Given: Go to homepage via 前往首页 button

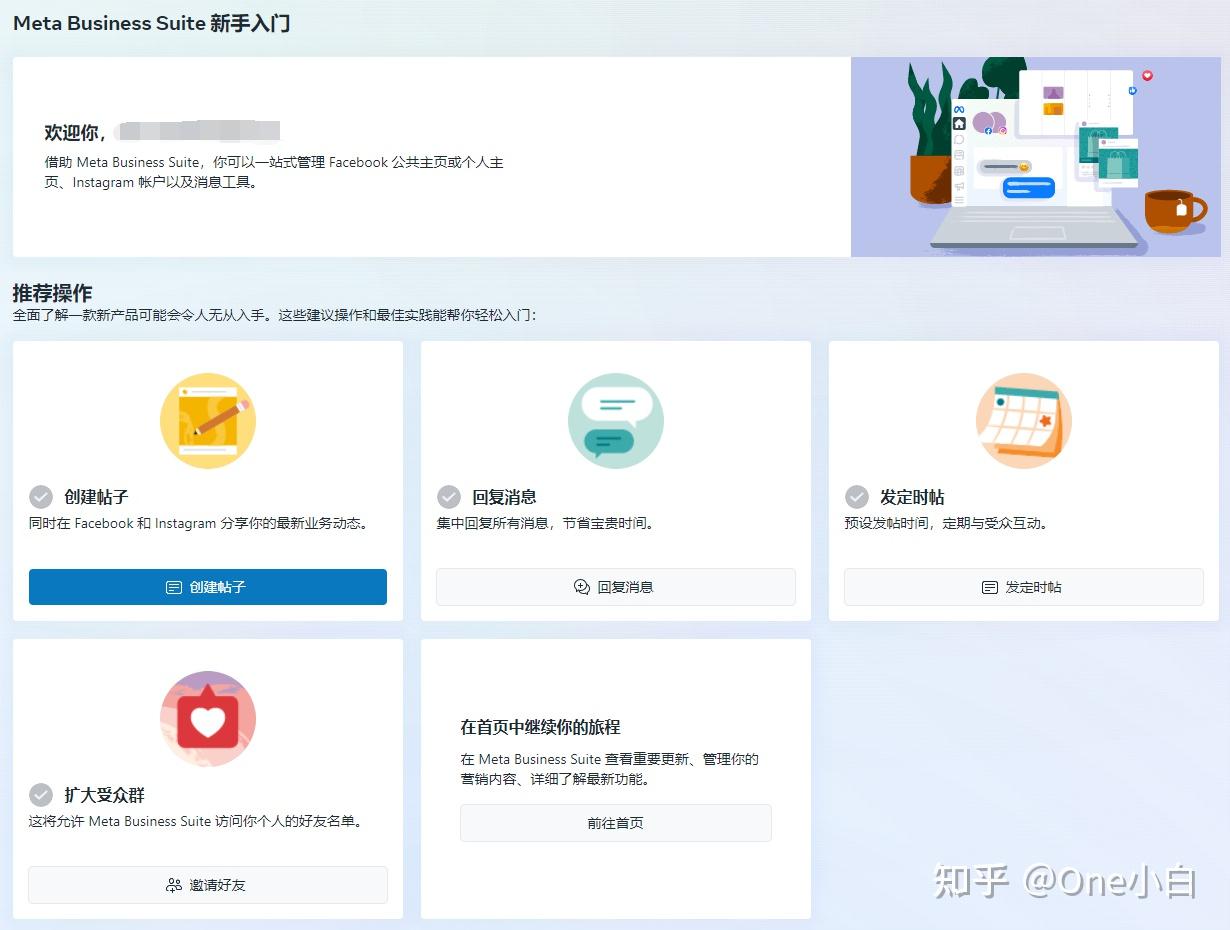Looking at the screenshot, I should pos(615,823).
